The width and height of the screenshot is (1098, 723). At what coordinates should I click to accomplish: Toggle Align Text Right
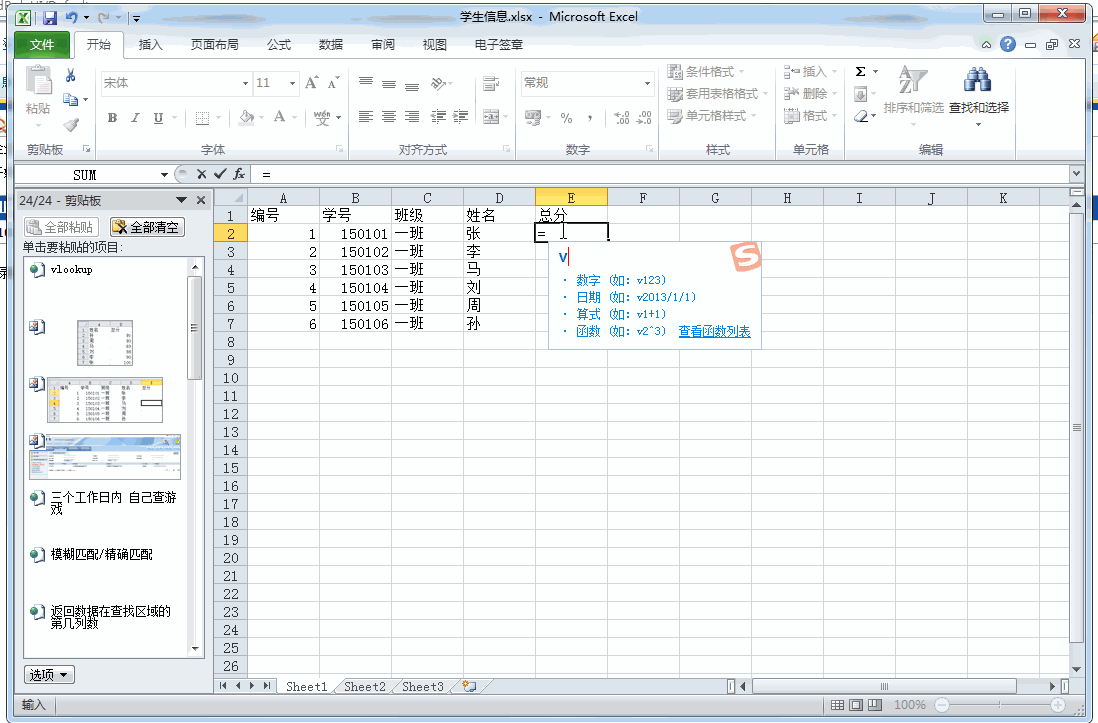[x=412, y=117]
